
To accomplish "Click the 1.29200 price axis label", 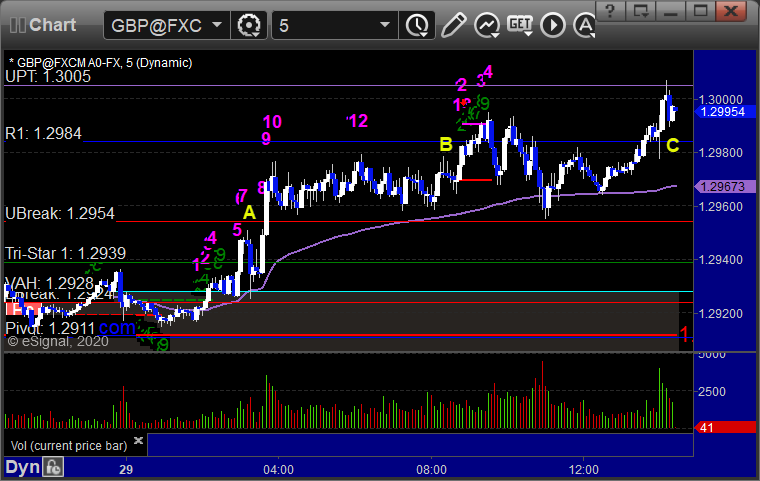I will coord(720,314).
